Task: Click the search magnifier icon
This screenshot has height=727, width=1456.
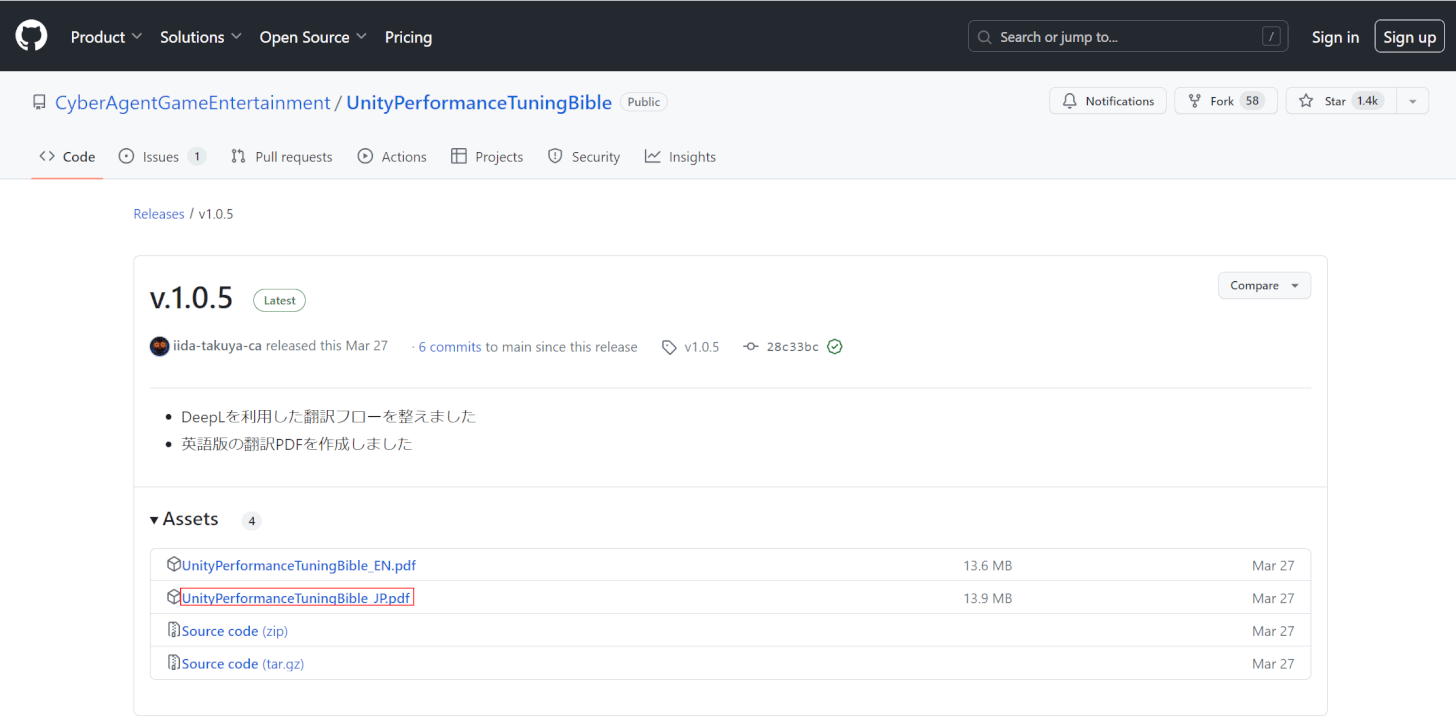Action: click(x=985, y=37)
